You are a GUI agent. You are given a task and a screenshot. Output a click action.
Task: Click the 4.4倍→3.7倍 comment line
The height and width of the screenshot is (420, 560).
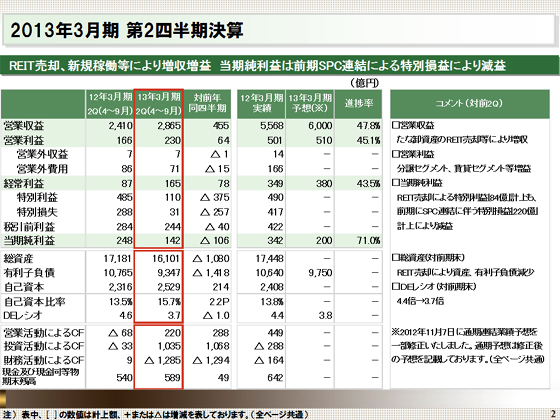(x=420, y=301)
